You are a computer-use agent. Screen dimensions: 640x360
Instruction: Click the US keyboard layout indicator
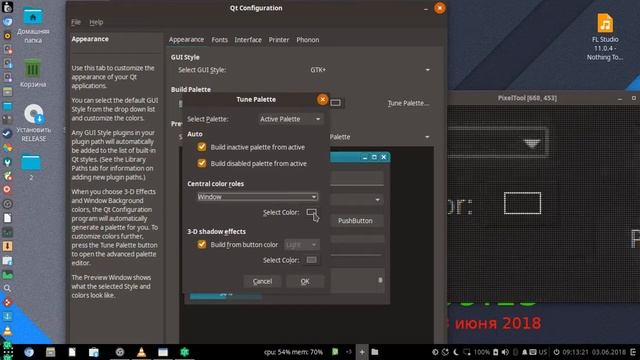click(x=542, y=352)
